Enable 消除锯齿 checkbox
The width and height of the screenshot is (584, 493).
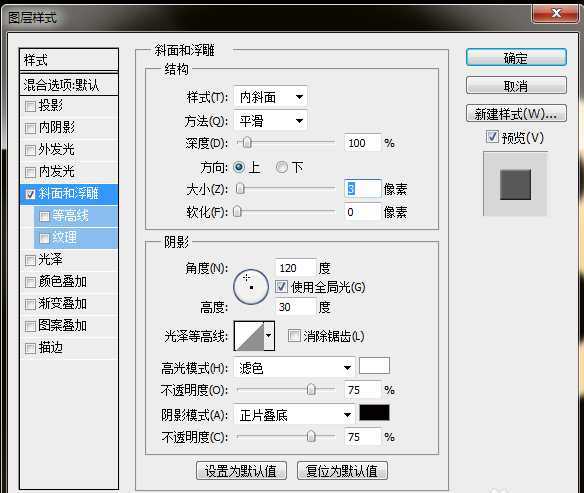(294, 336)
